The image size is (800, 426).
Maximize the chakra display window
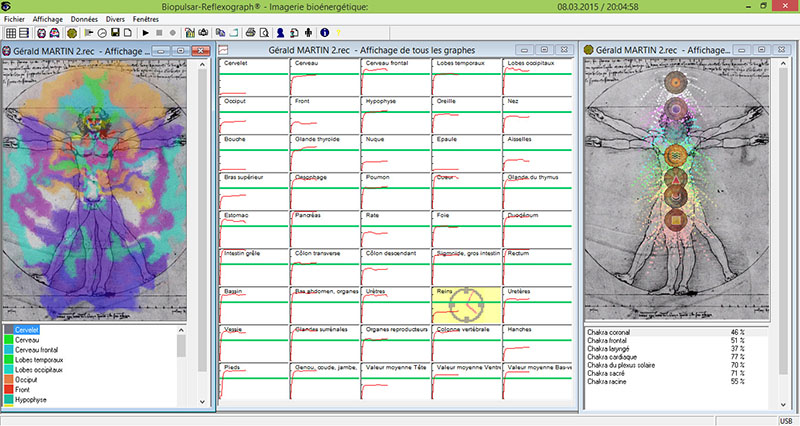761,48
